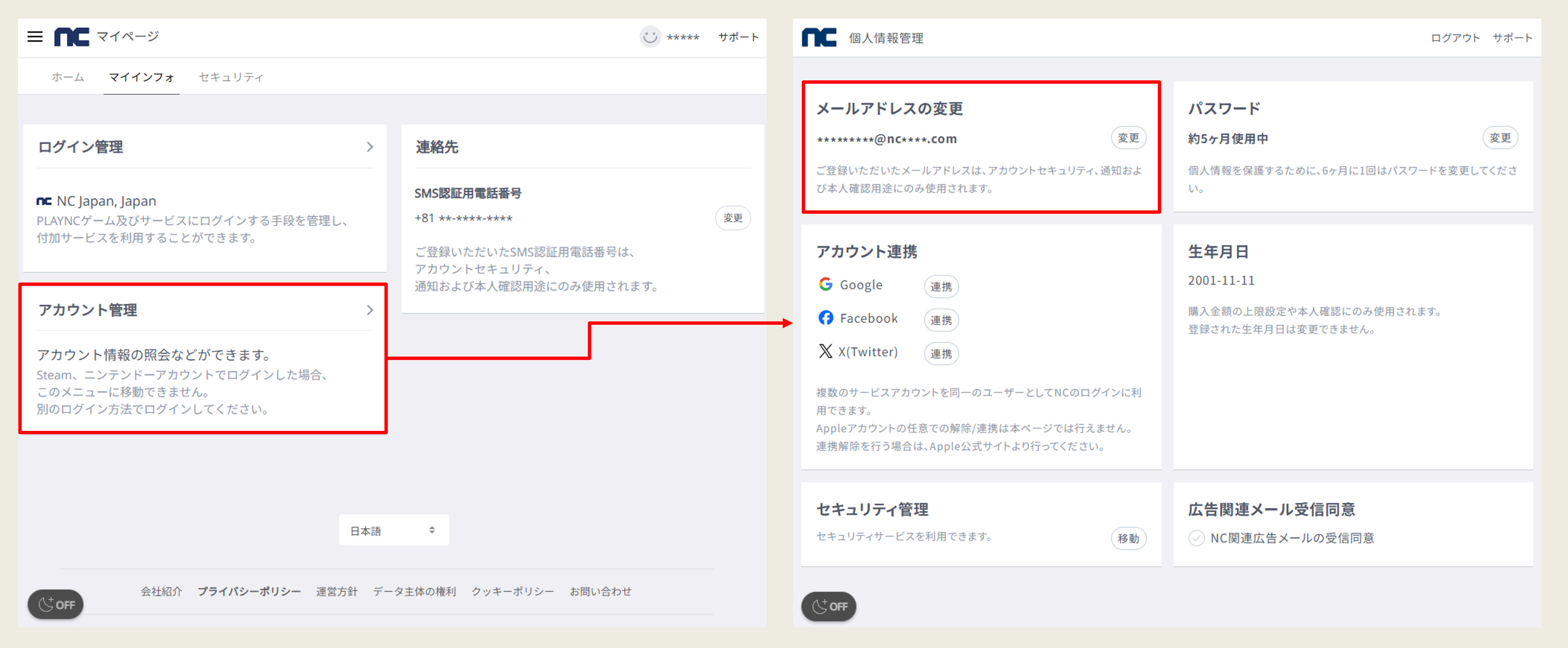Toggle dark mode OFF switch on right page
This screenshot has height=648, width=1568.
829,606
